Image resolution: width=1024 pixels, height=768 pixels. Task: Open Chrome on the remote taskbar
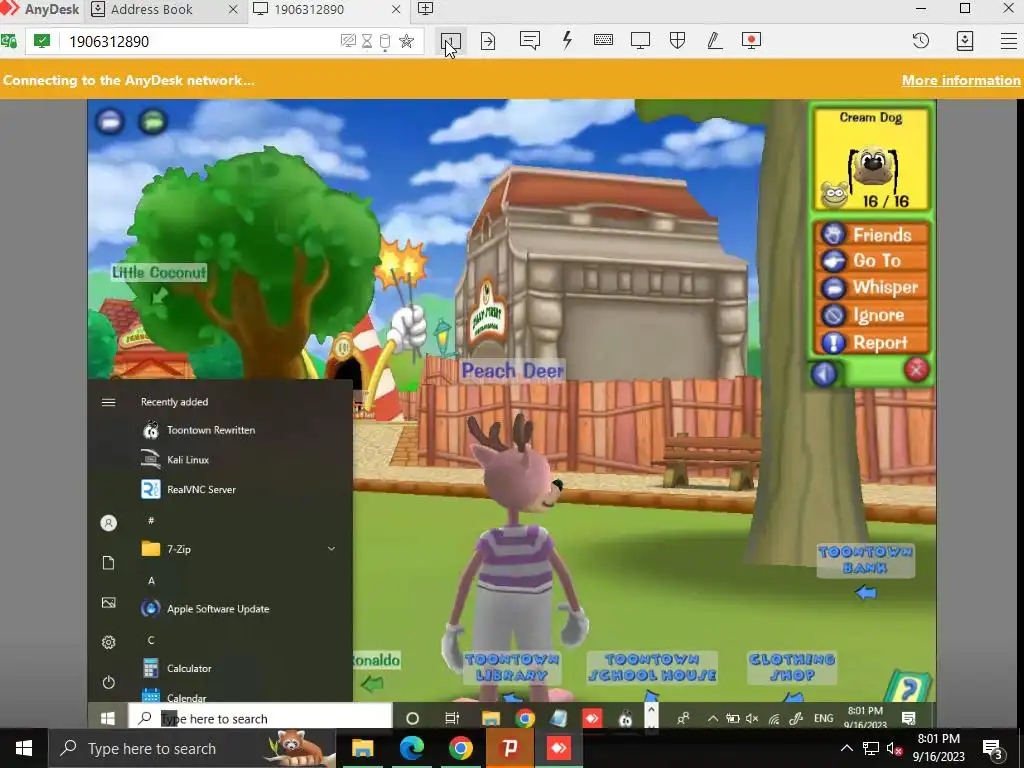point(524,718)
